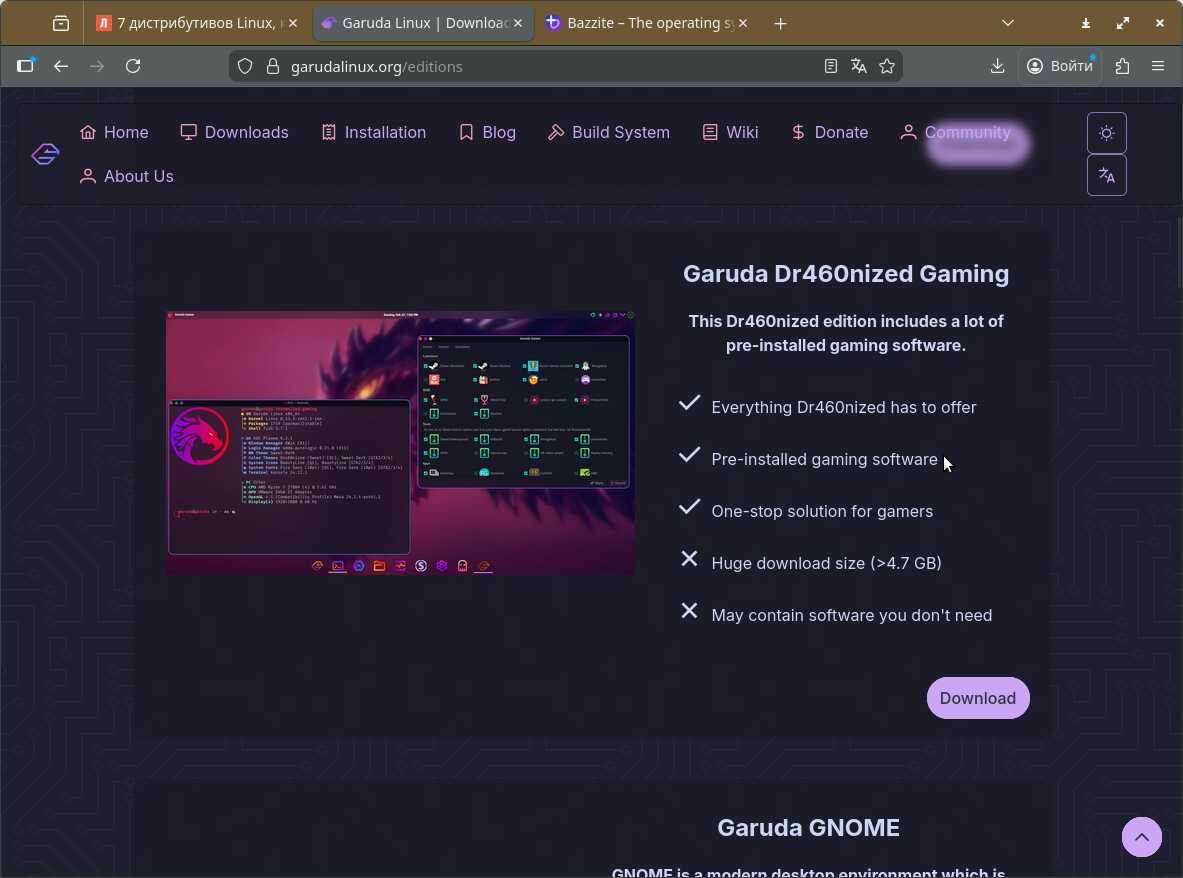The width and height of the screenshot is (1183, 878).
Task: Go to the Downloads navigation link
Action: click(x=234, y=132)
